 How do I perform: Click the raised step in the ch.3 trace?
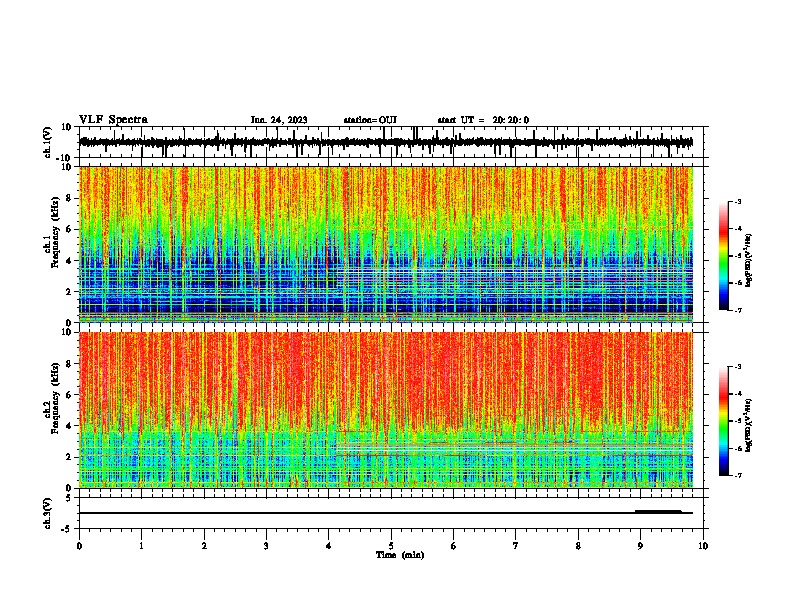[x=658, y=512]
